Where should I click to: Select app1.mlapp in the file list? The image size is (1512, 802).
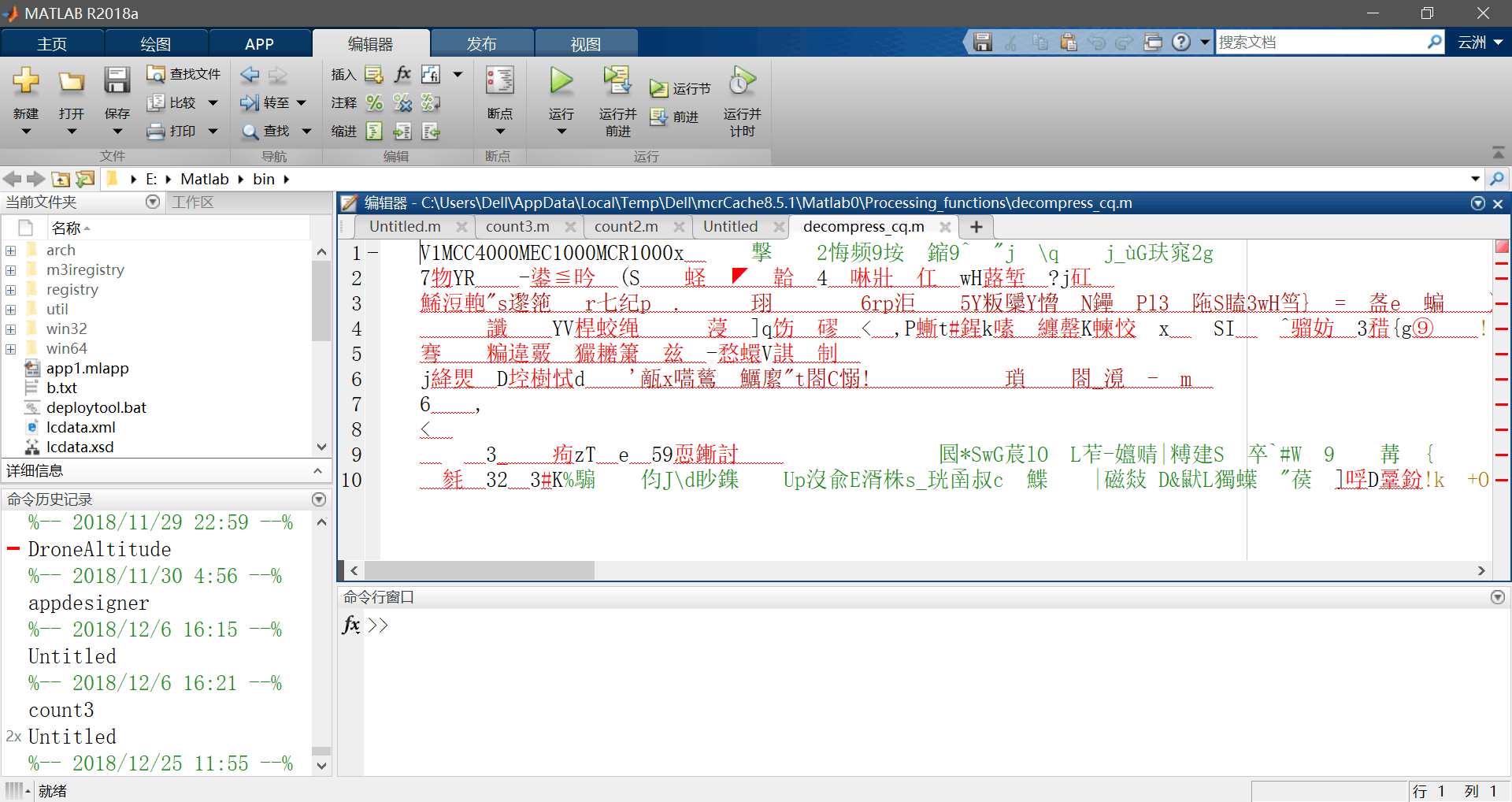click(87, 369)
